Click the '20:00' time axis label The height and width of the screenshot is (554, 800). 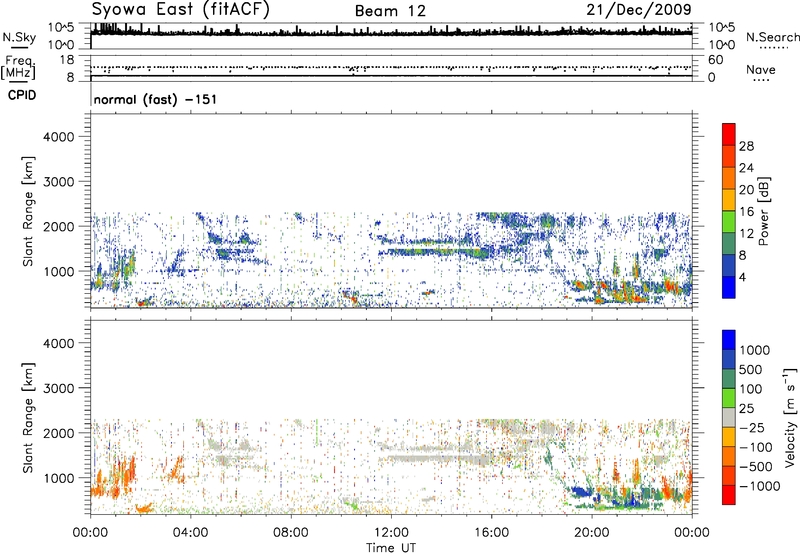tap(592, 533)
